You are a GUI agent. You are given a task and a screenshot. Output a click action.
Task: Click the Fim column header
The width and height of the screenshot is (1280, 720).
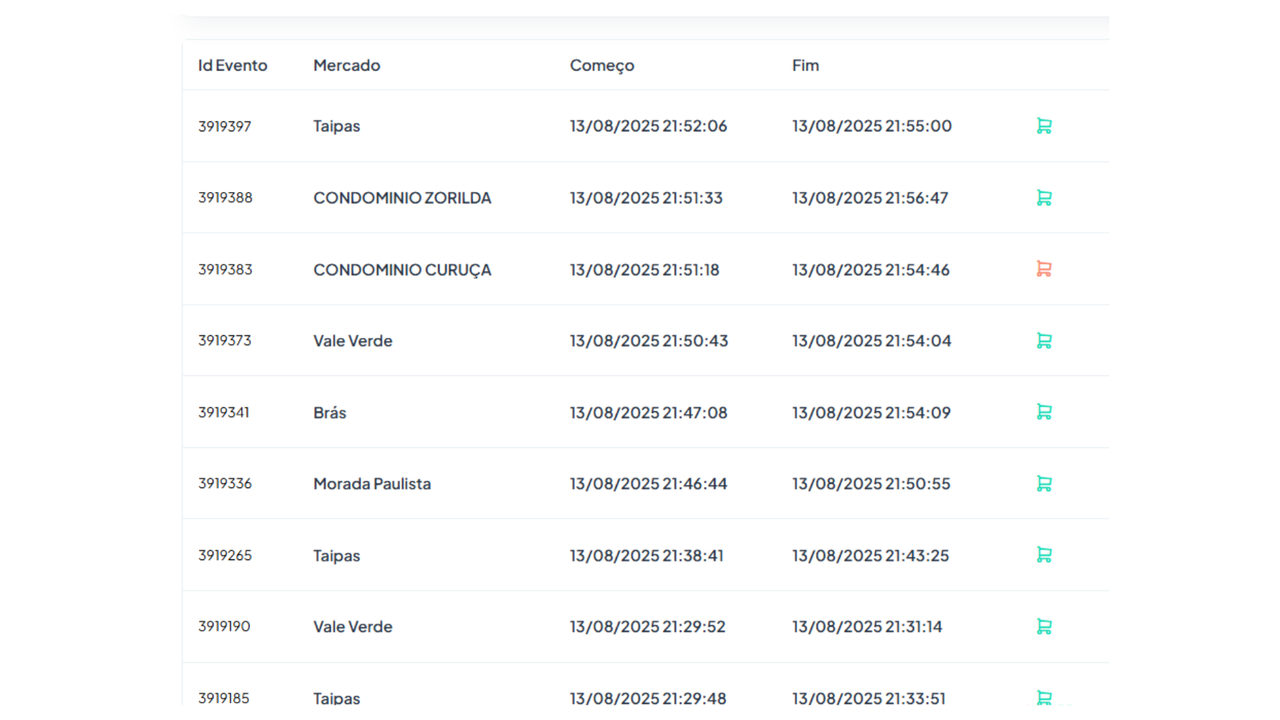click(x=805, y=65)
